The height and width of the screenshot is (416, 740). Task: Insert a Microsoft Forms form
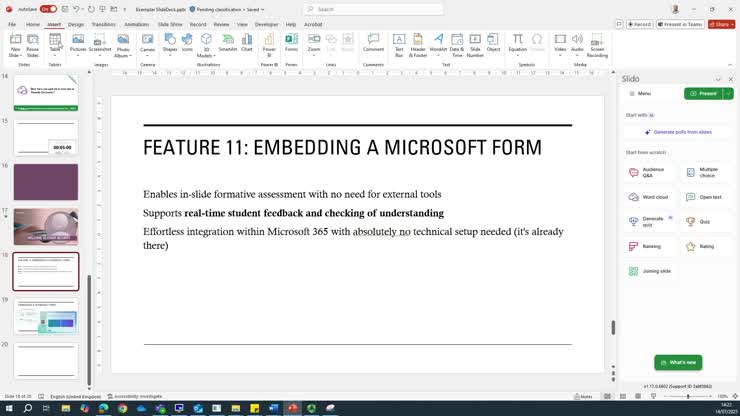[x=291, y=42]
